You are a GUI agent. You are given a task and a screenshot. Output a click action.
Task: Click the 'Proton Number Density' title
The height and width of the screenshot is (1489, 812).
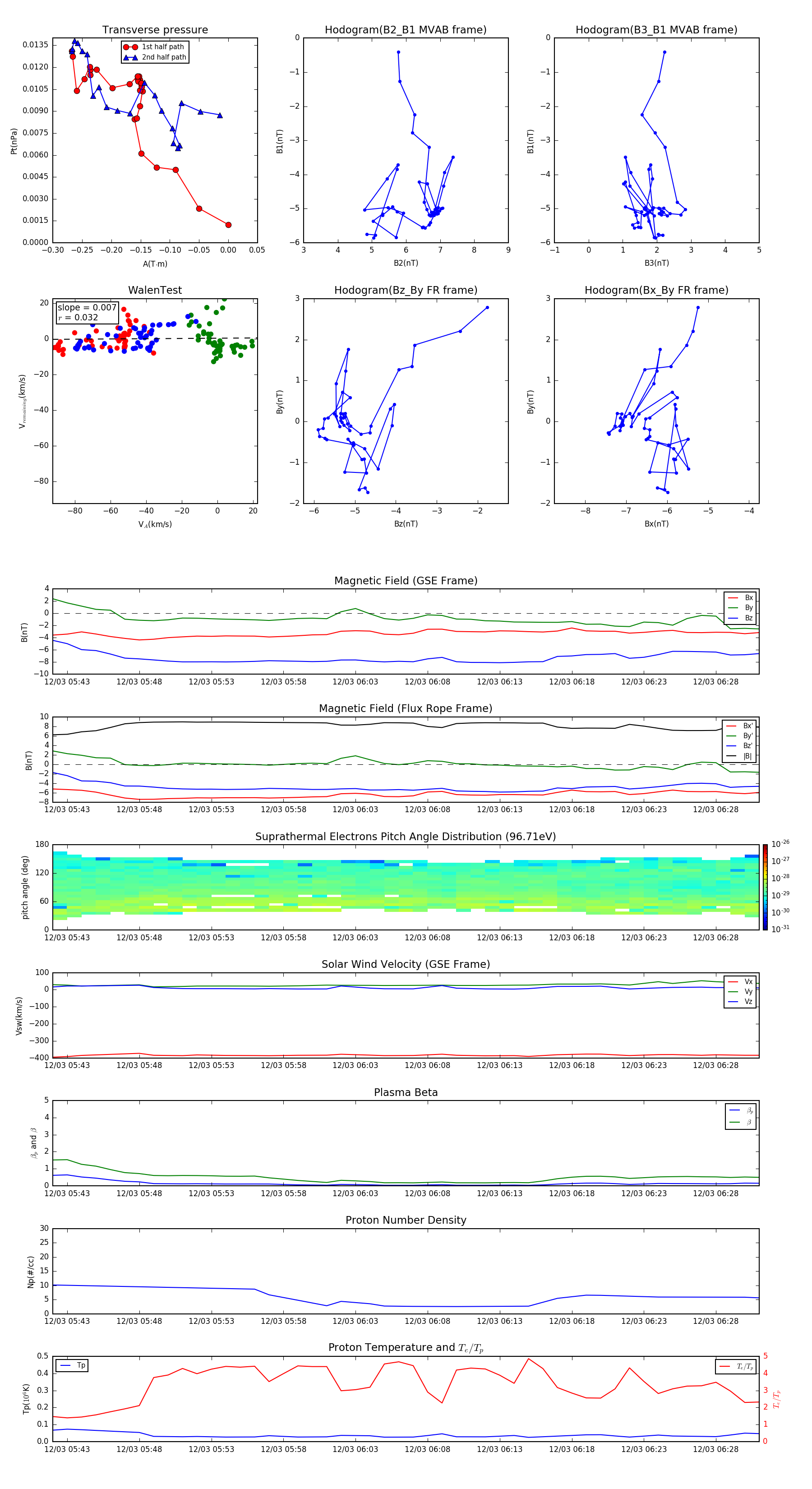(406, 1220)
